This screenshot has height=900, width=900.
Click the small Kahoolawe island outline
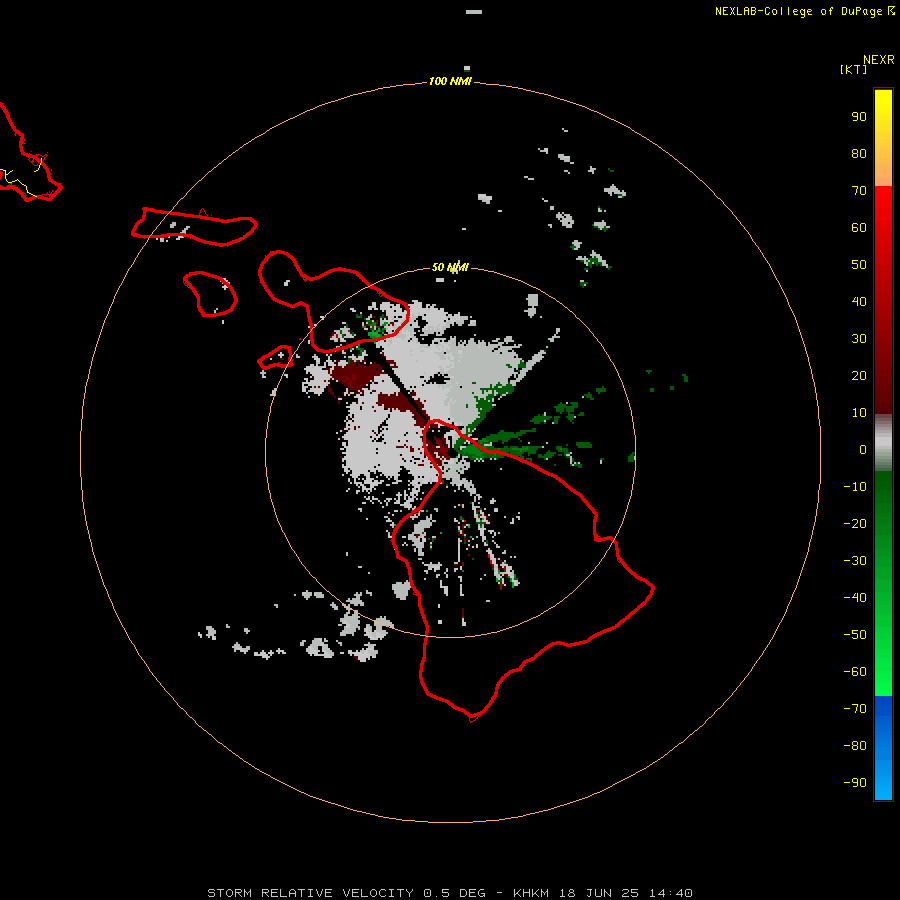275,357
